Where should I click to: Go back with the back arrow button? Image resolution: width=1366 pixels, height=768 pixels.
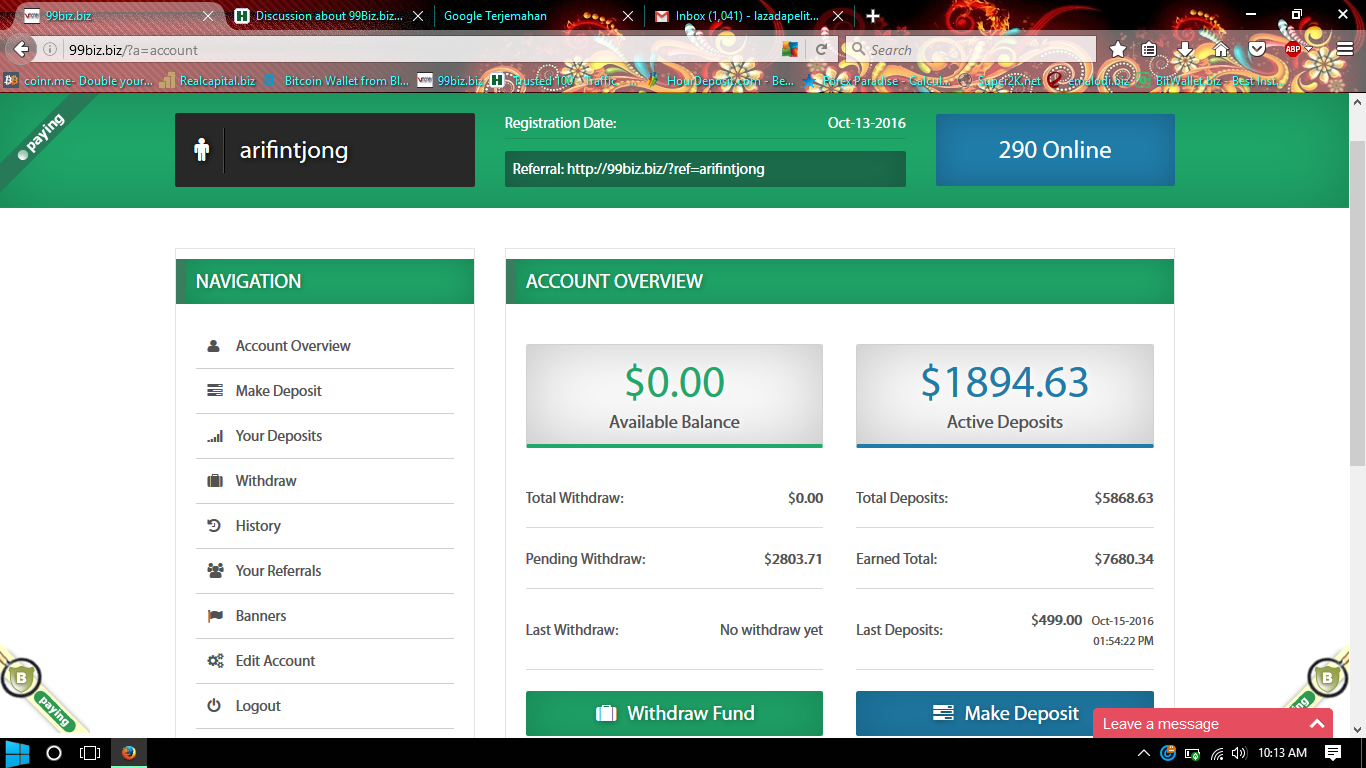21,49
